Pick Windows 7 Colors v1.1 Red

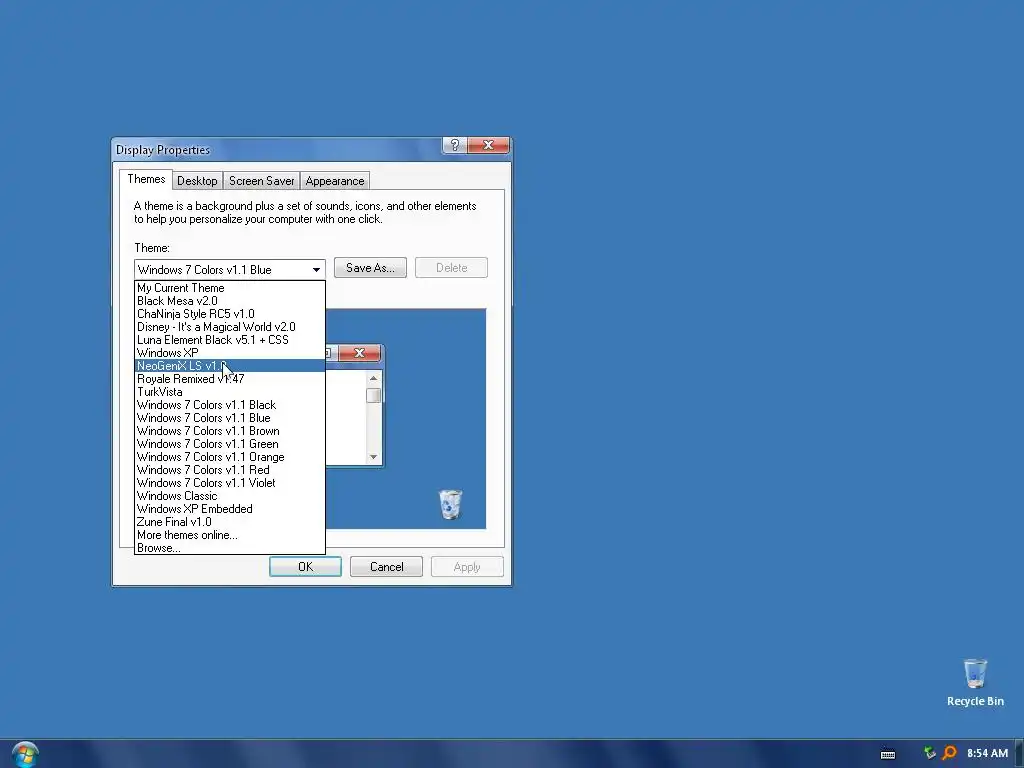(x=230, y=470)
